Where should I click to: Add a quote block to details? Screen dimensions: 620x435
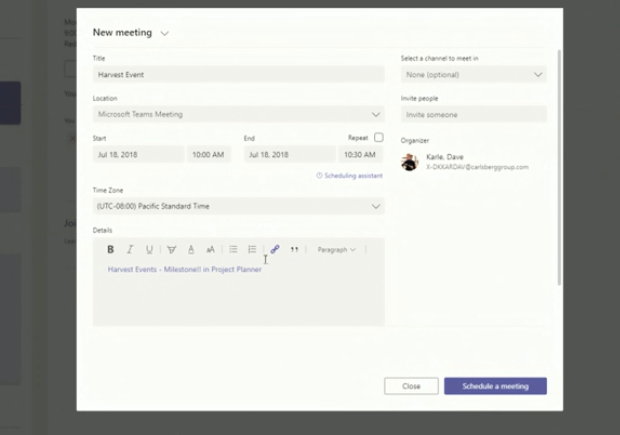[294, 250]
